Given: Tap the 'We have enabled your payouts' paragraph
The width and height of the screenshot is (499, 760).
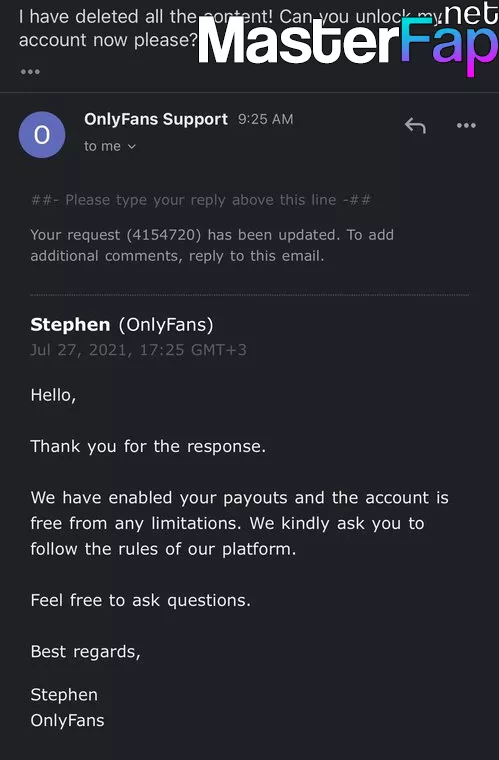Looking at the screenshot, I should coord(239,523).
